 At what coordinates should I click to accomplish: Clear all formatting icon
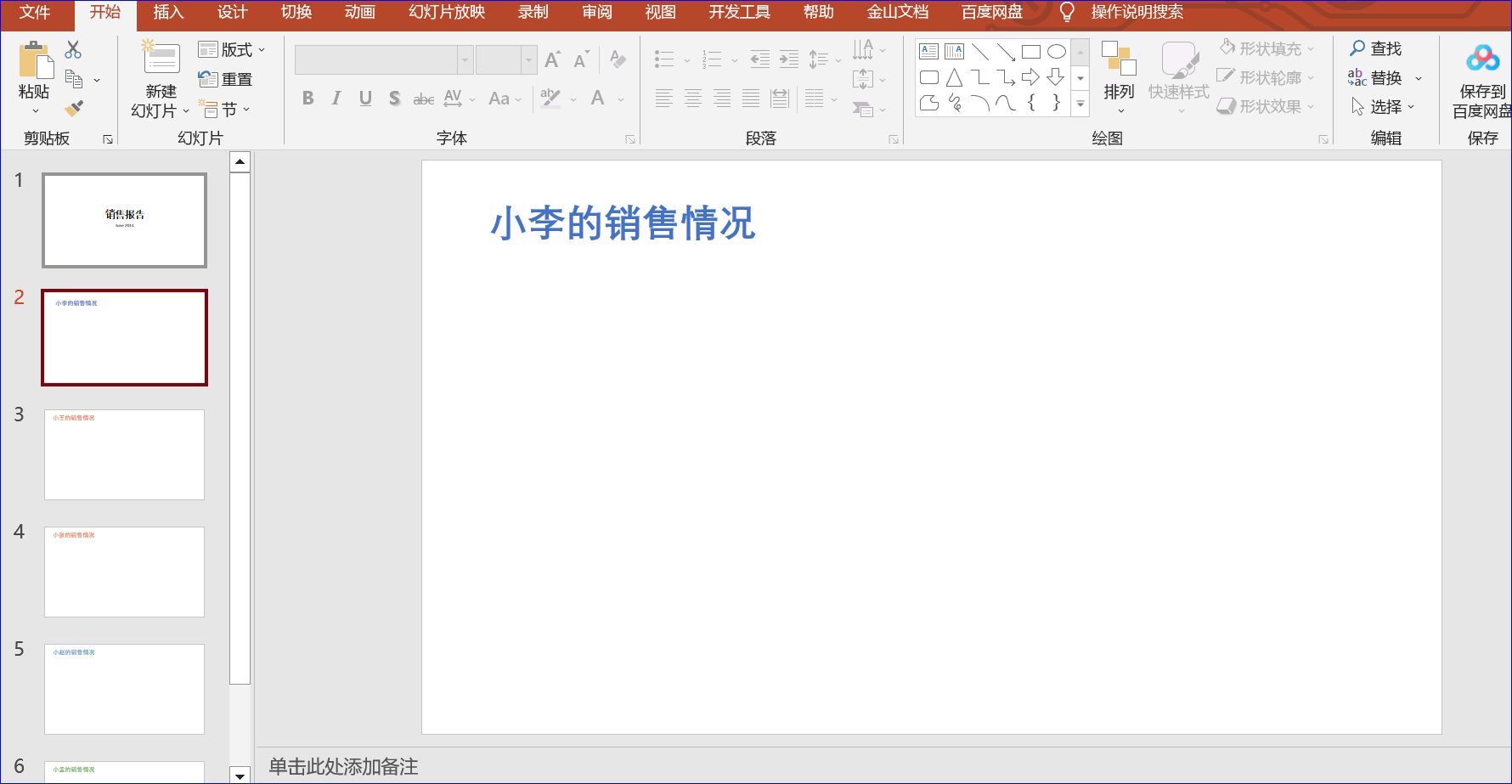click(618, 59)
